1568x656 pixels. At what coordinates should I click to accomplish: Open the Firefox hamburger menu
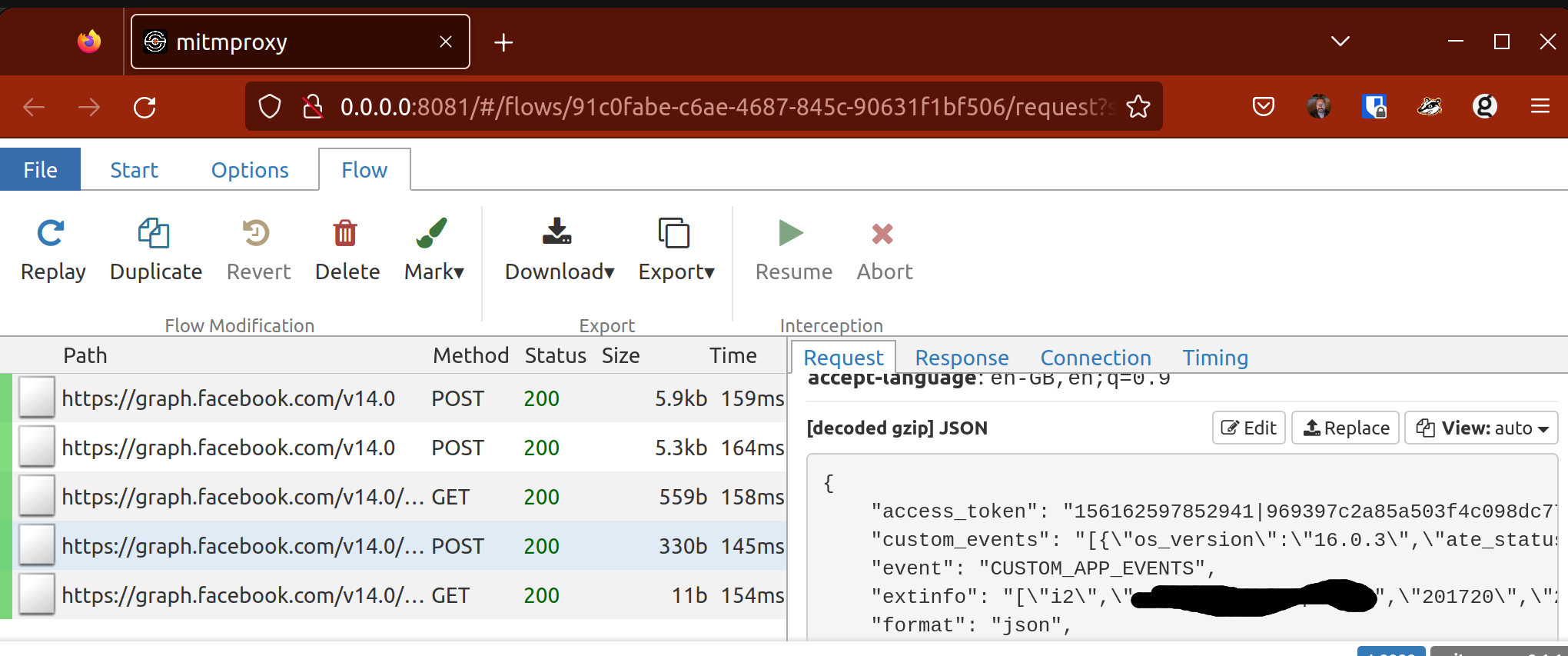point(1540,107)
